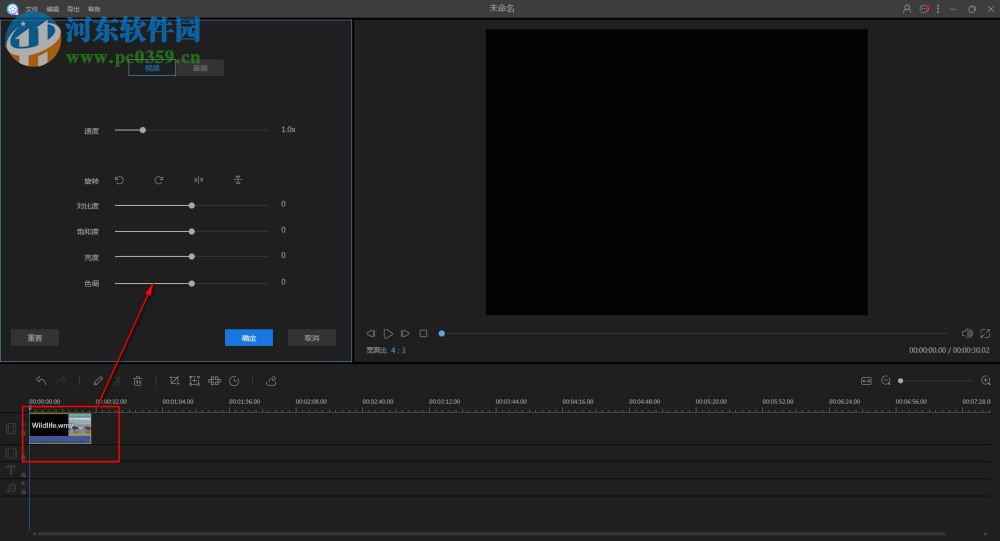Switch to the 音频 (Audio) tab

click(x=200, y=68)
